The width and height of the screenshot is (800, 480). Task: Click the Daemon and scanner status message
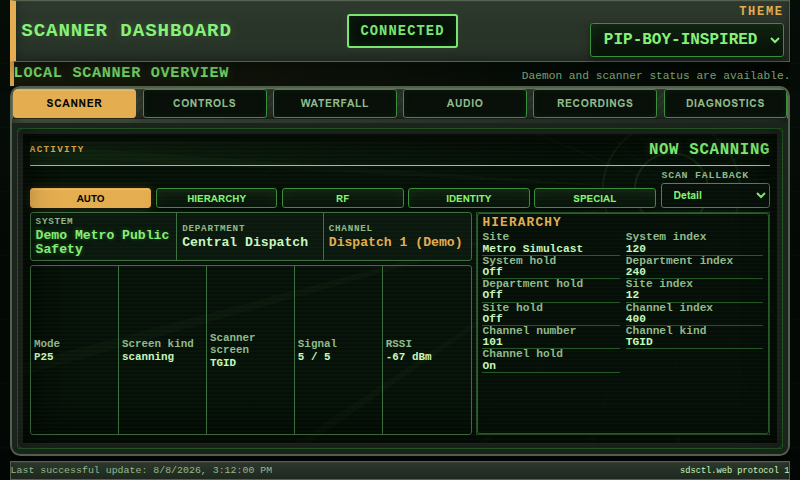pos(655,75)
